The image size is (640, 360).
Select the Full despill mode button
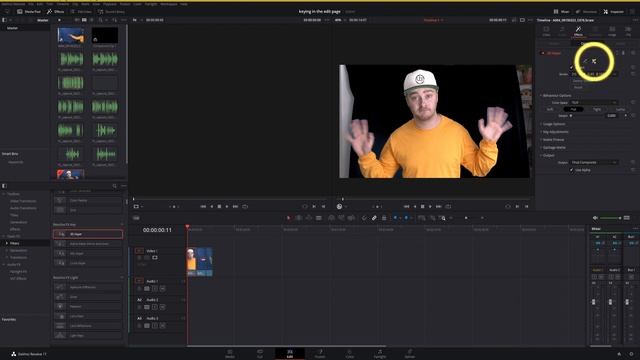coord(573,109)
